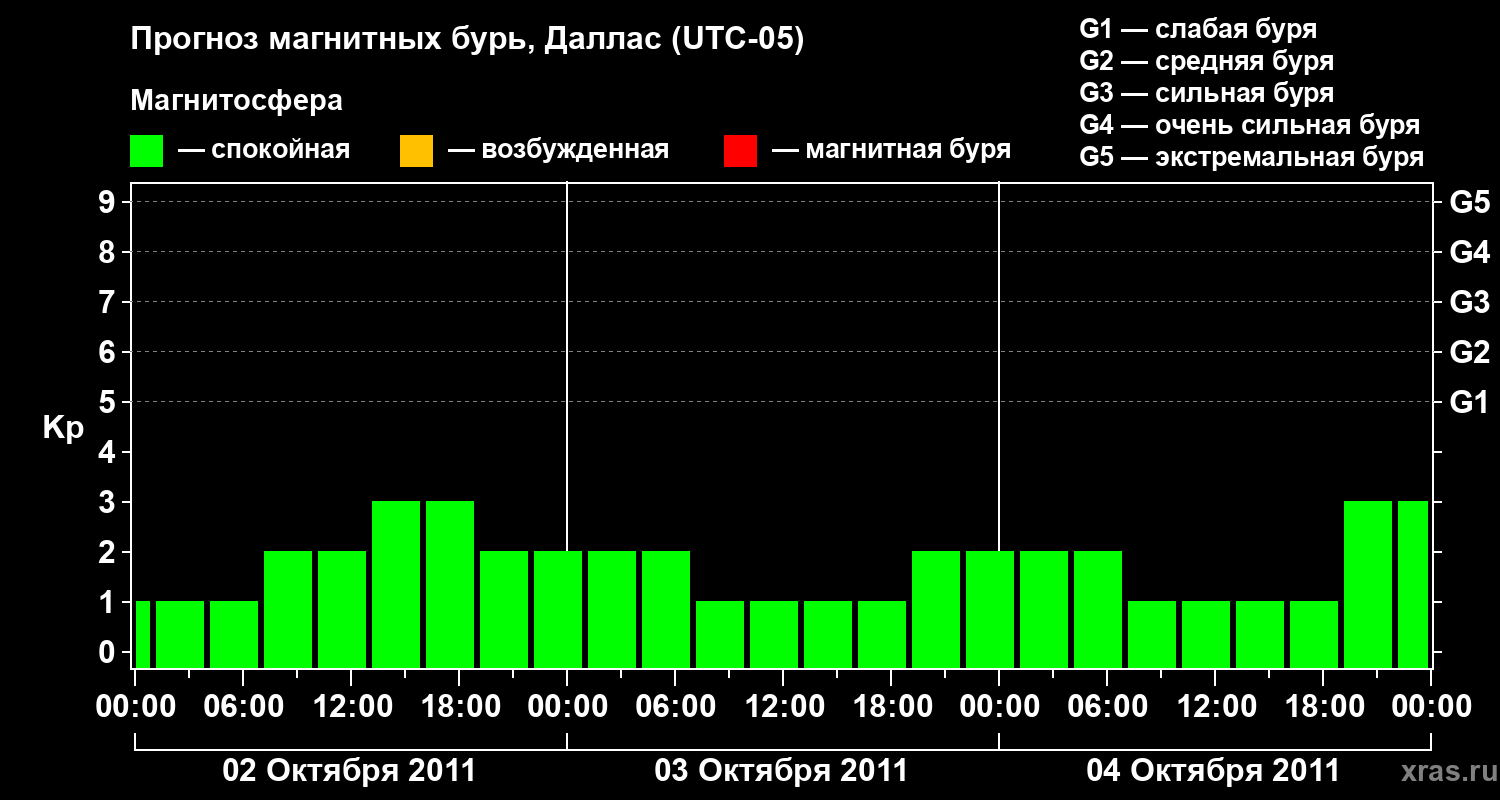The width and height of the screenshot is (1500, 800).
Task: Click the Kp 2 bar over 12:00 on 02 Октября
Action: [x=342, y=609]
